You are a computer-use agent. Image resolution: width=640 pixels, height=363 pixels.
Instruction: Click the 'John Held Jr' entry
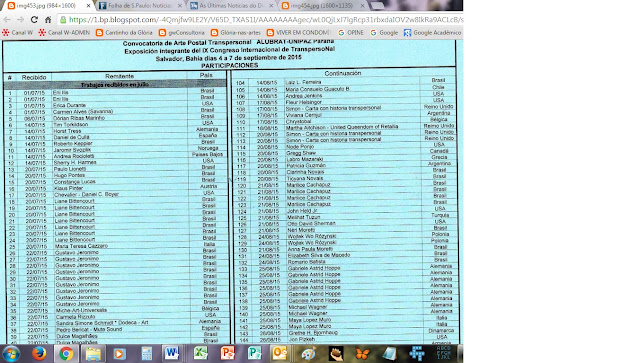tap(302, 211)
